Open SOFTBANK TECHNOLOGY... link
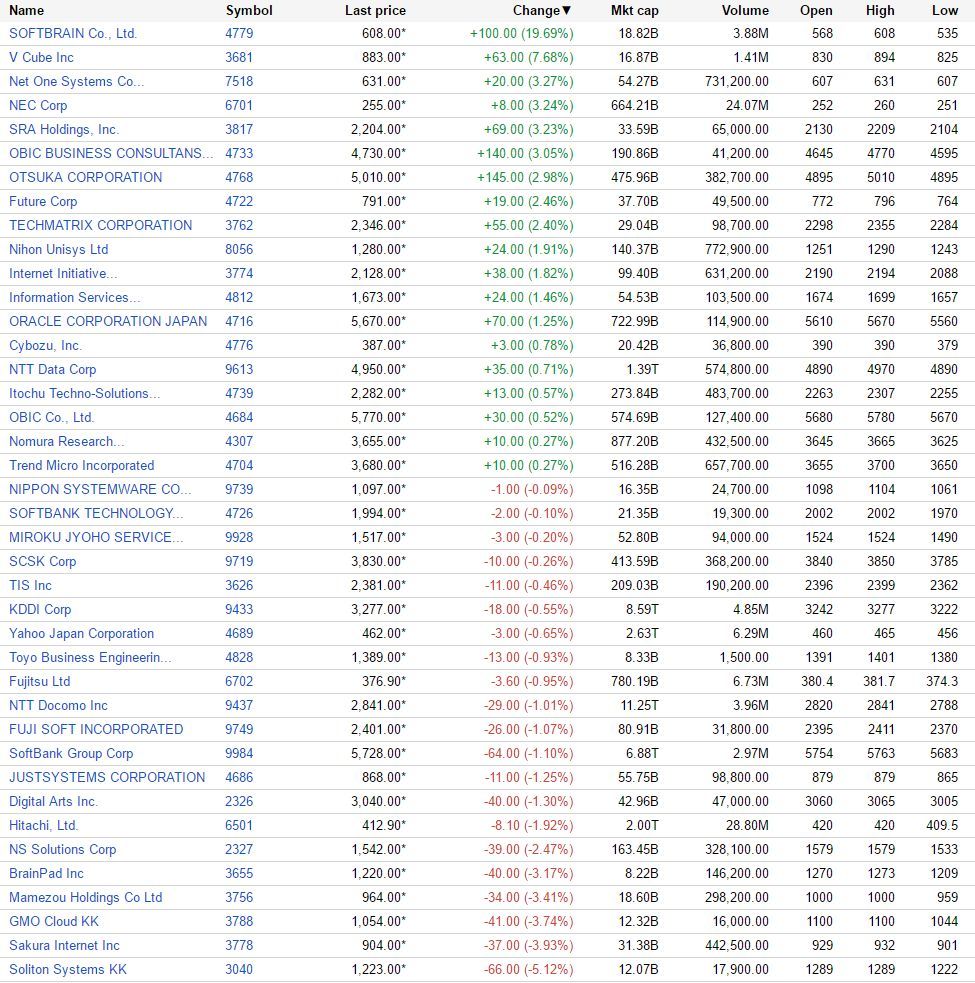This screenshot has width=975, height=983. [x=96, y=514]
